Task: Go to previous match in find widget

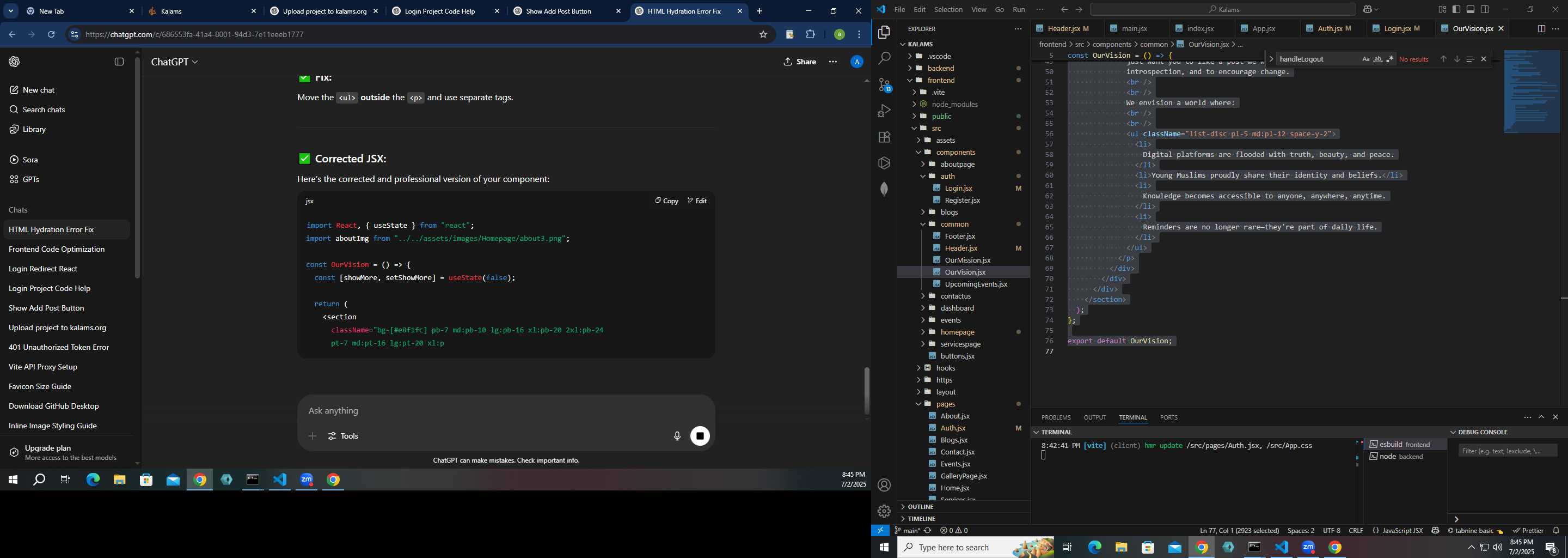Action: (1443, 59)
